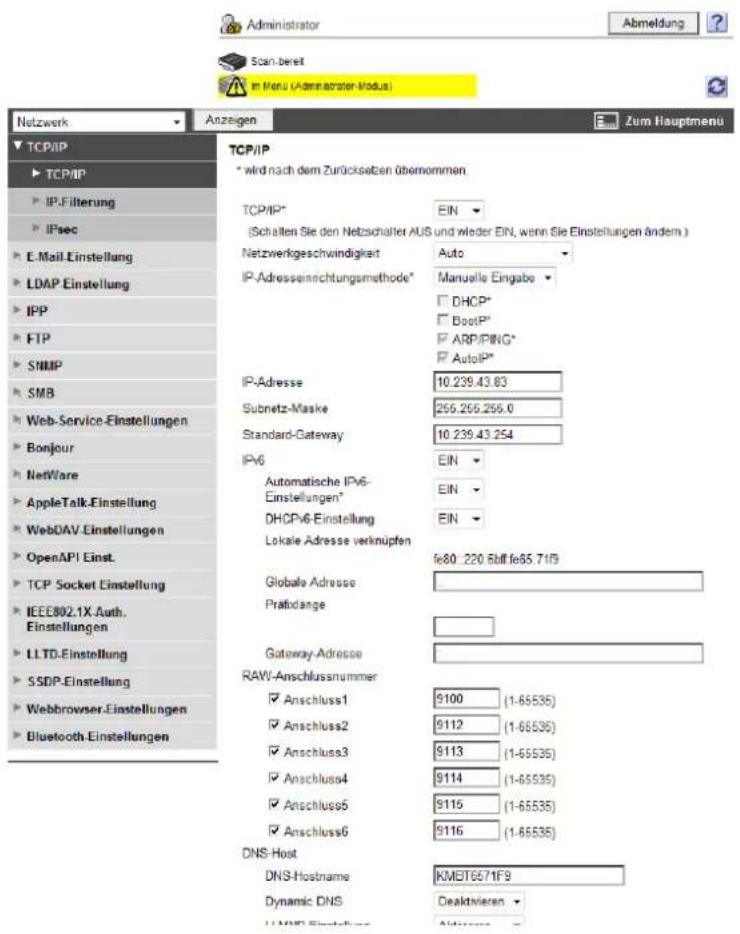
Task: Open AppleTalk-Einstellung in sidebar
Action: [112, 503]
